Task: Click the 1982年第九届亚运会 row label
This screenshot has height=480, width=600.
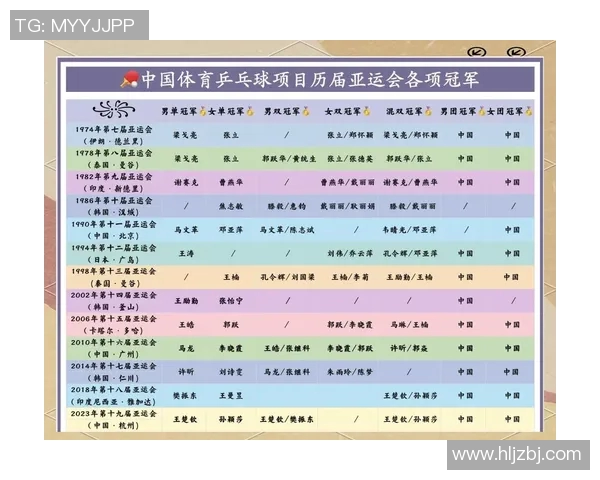Action: tap(114, 177)
